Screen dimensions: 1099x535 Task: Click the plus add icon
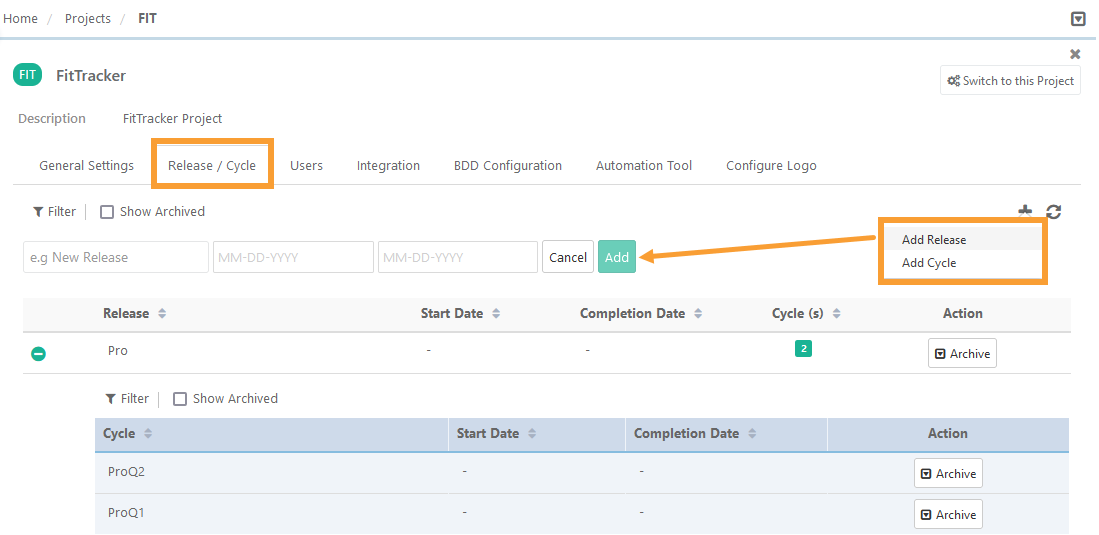coord(1025,211)
